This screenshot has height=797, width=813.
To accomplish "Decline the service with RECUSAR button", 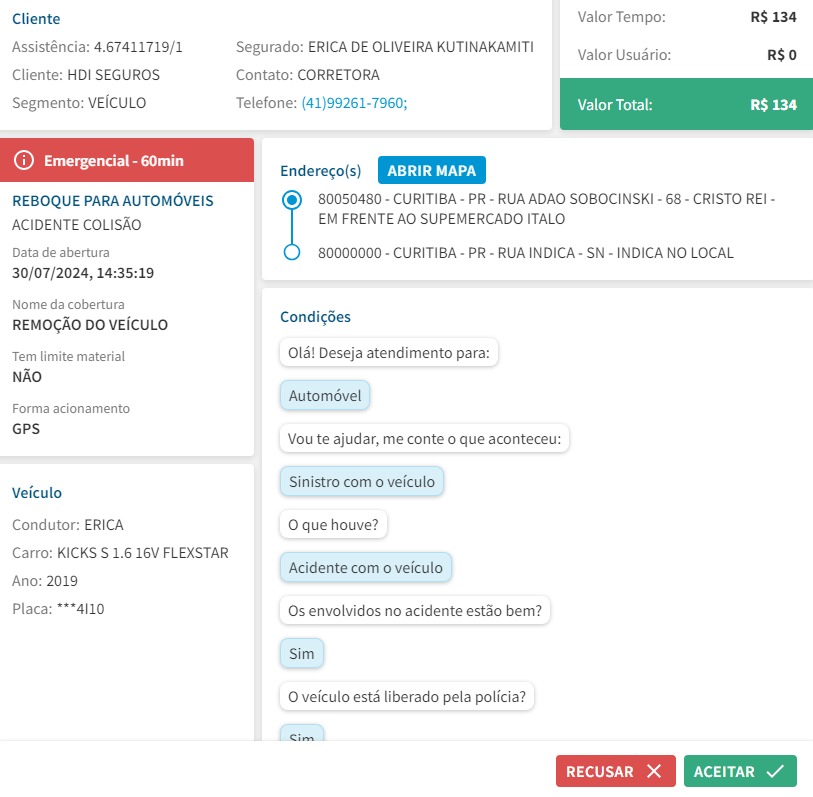I will pos(615,771).
